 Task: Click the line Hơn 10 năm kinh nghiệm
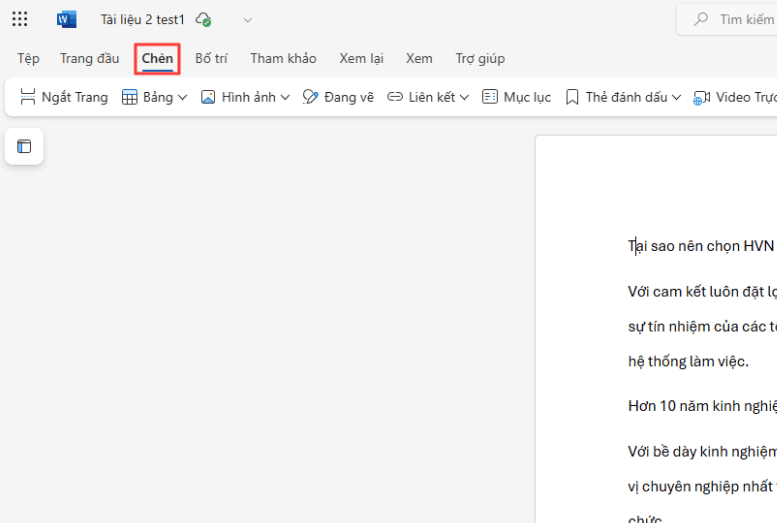pyautogui.click(x=702, y=406)
